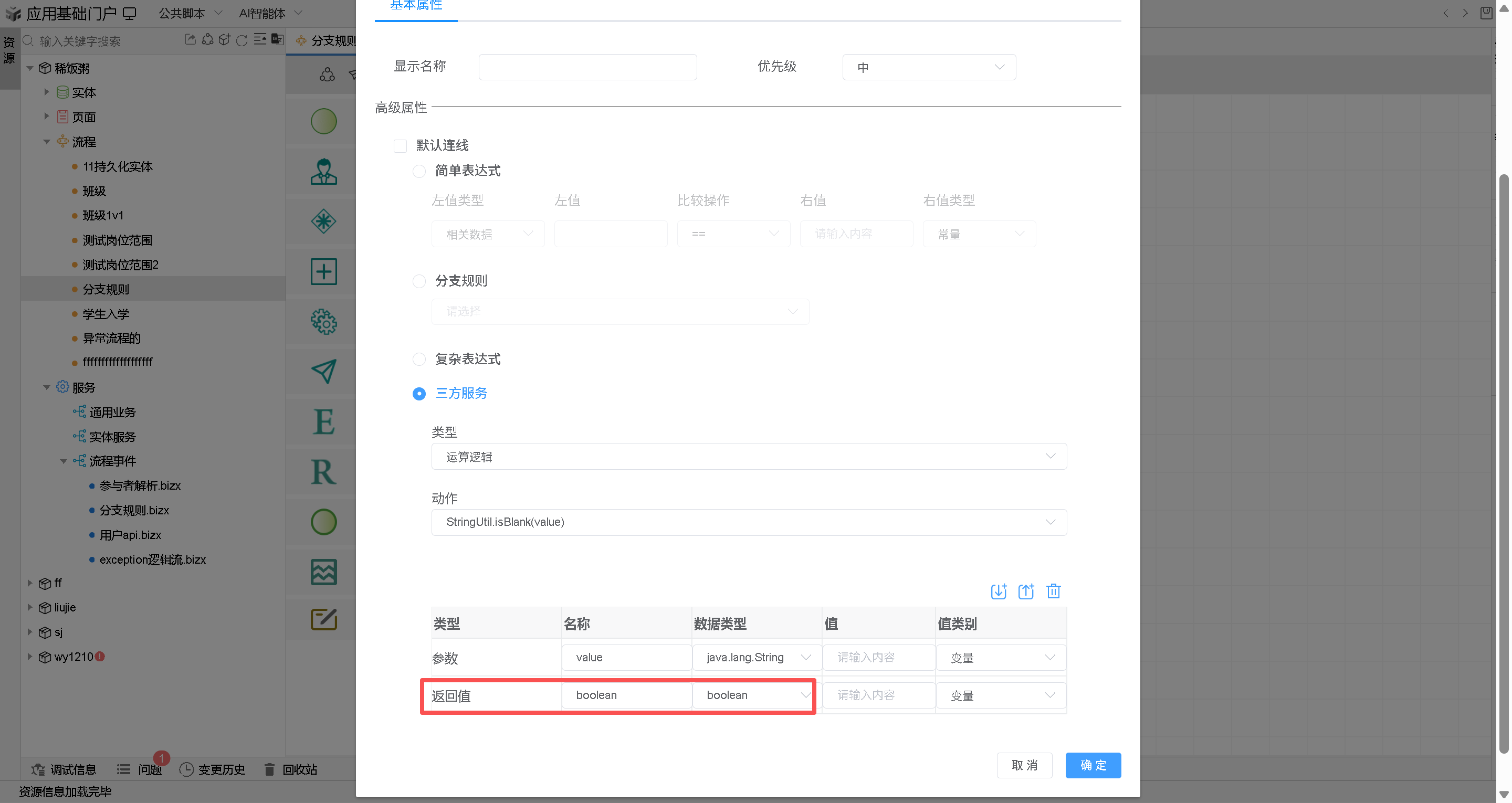
Task: Click the trash delete icon above the table
Action: coord(1053,591)
